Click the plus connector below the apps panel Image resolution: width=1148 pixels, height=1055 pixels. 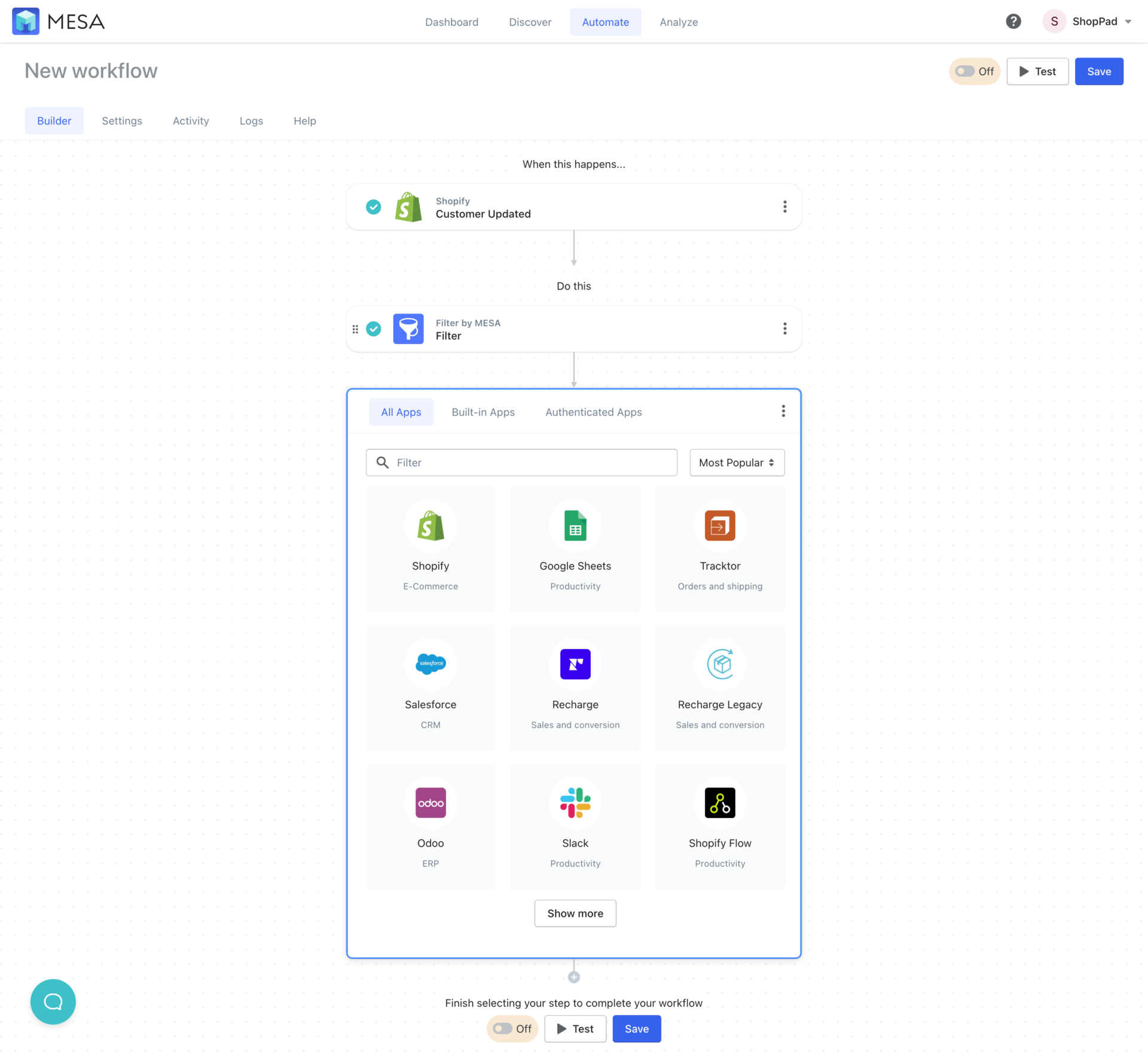[573, 976]
